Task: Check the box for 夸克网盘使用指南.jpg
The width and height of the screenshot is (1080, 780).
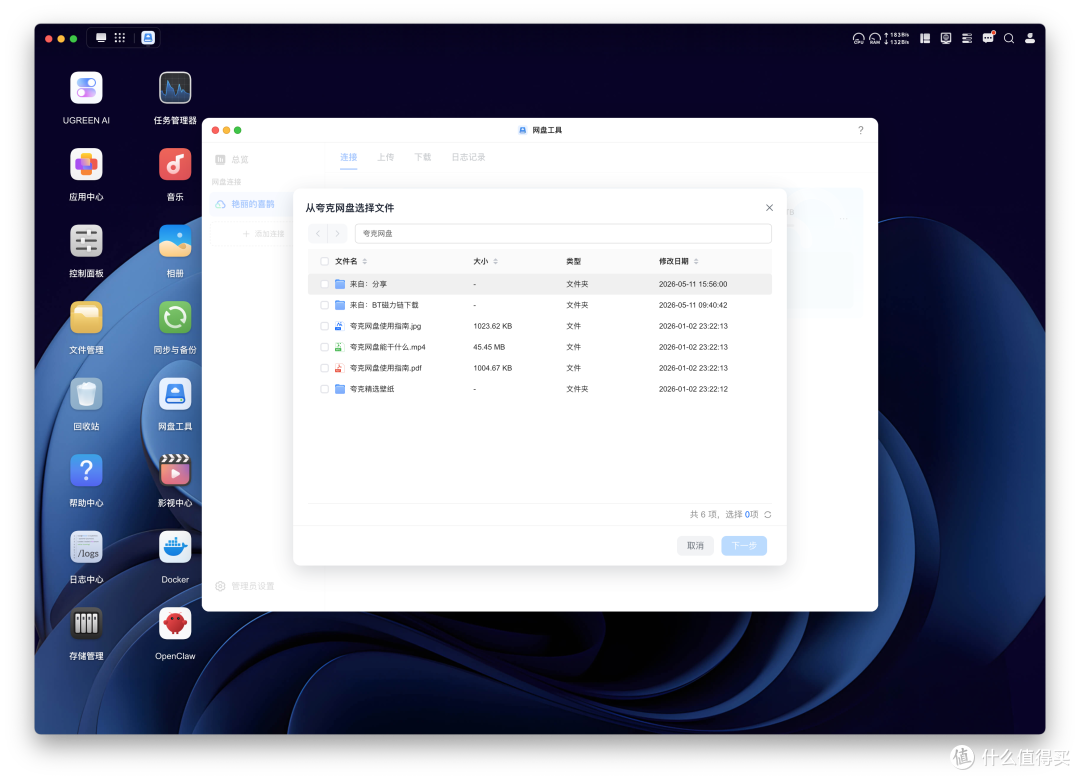Action: tap(324, 326)
